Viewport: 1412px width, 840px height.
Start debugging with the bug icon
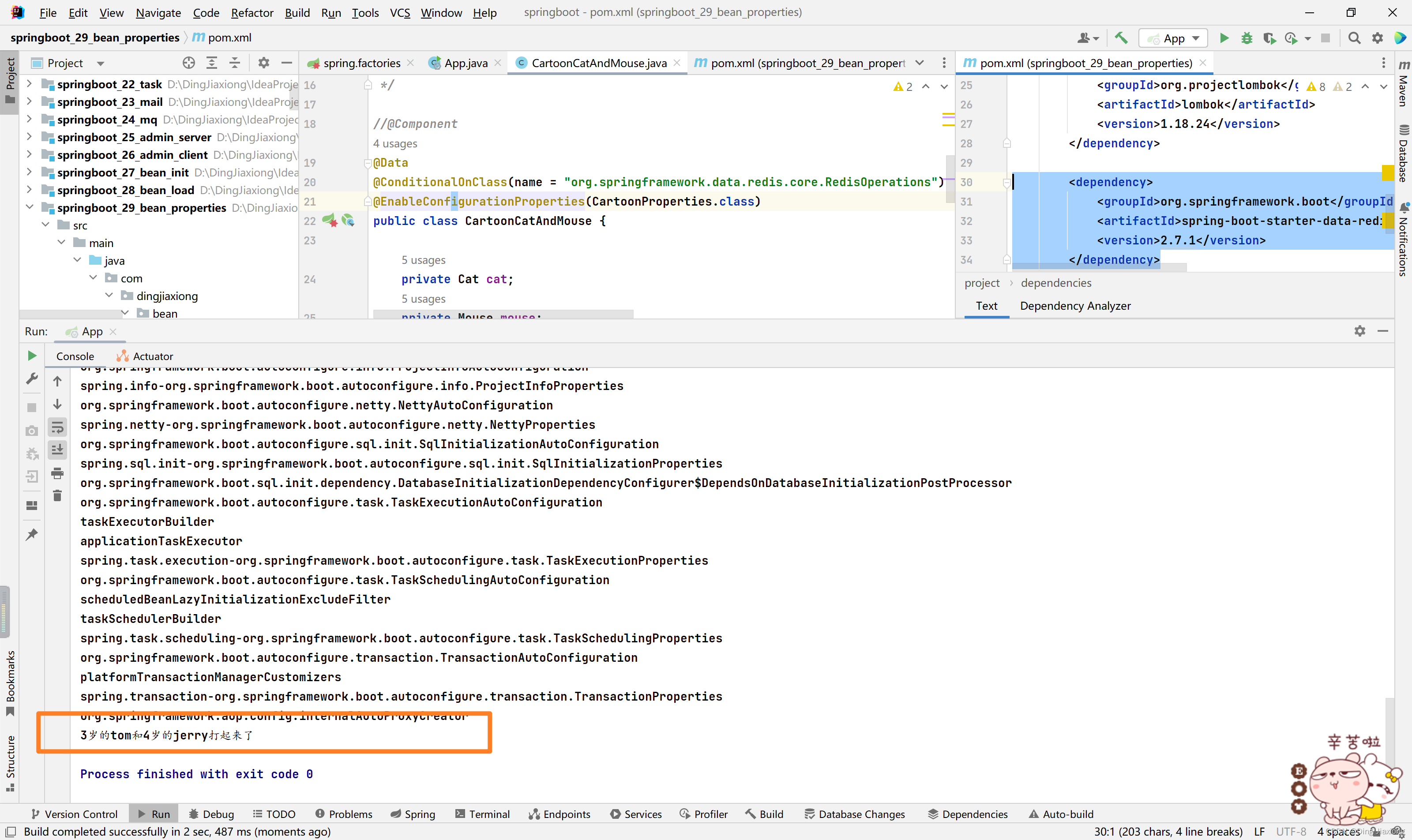(x=1247, y=38)
